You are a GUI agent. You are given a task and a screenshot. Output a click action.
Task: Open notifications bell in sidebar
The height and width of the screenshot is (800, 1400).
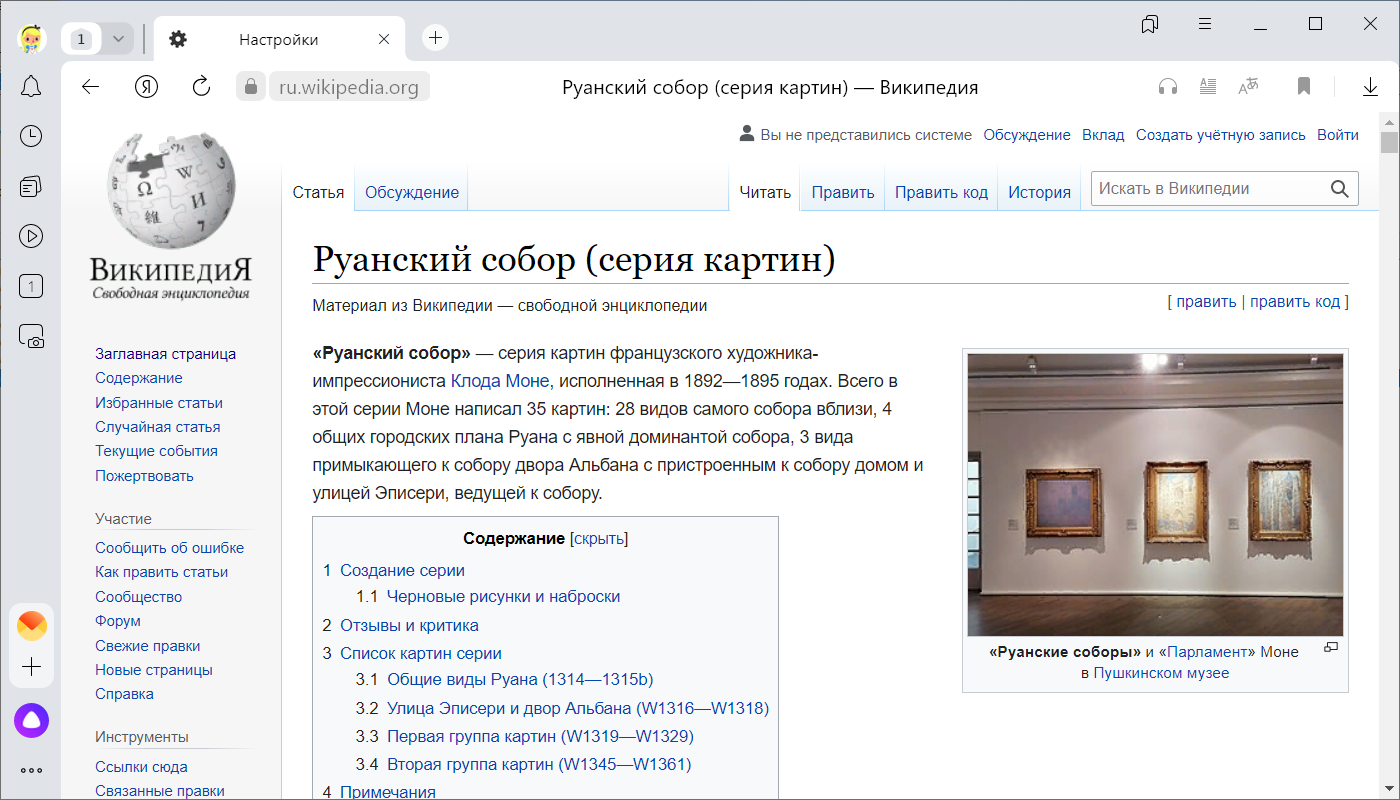tap(31, 87)
